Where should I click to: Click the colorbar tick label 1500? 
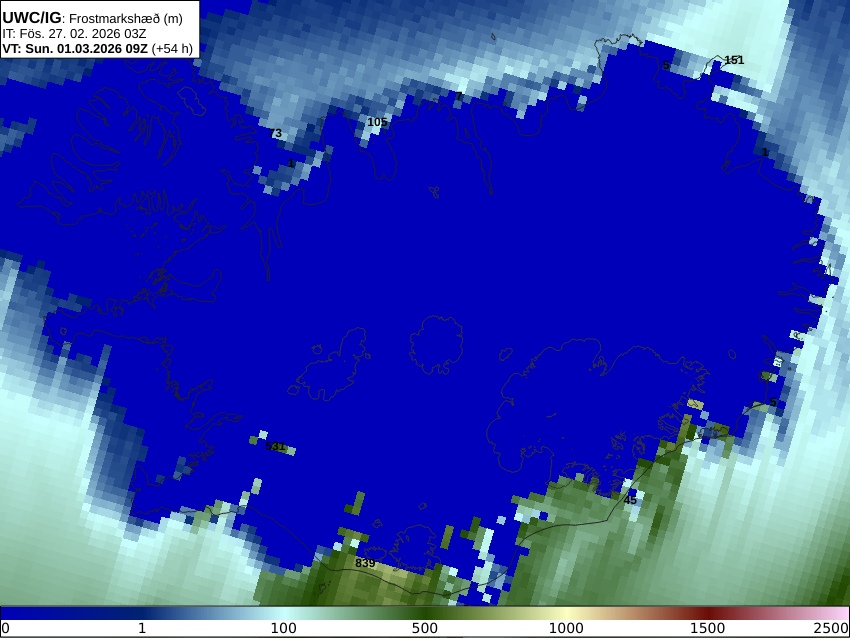707,629
